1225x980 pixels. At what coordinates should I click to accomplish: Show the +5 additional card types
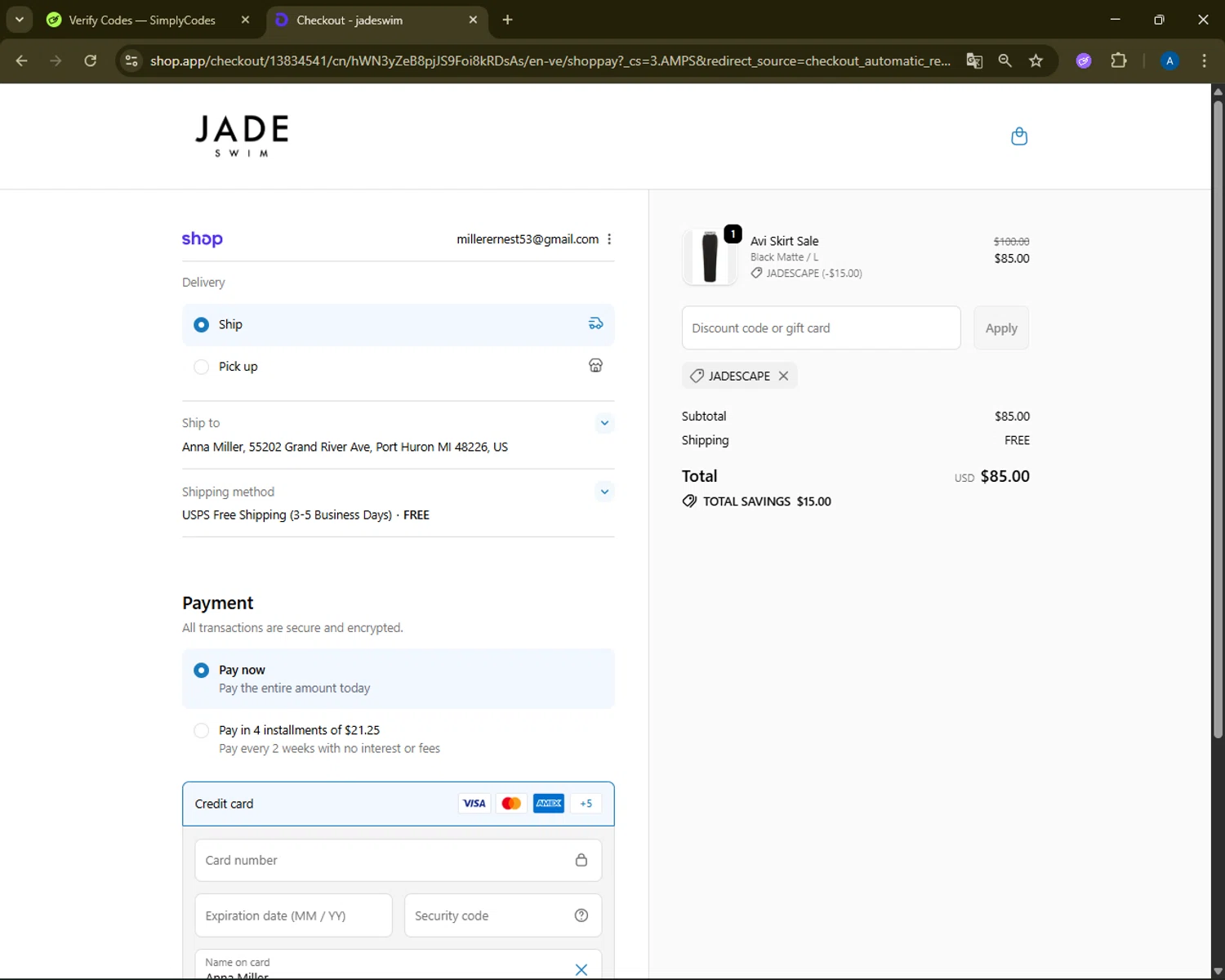tap(586, 804)
